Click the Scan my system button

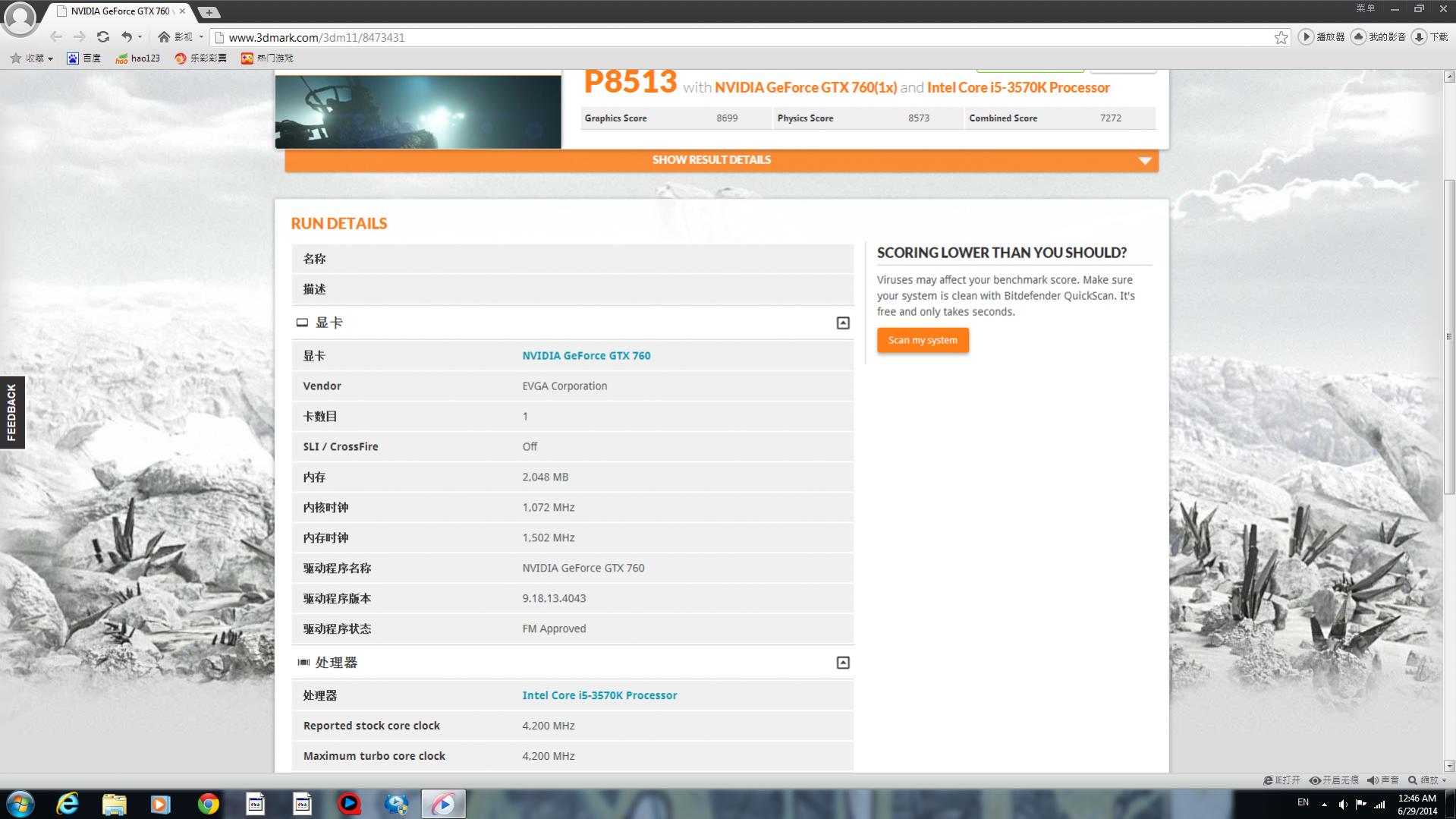coord(923,340)
